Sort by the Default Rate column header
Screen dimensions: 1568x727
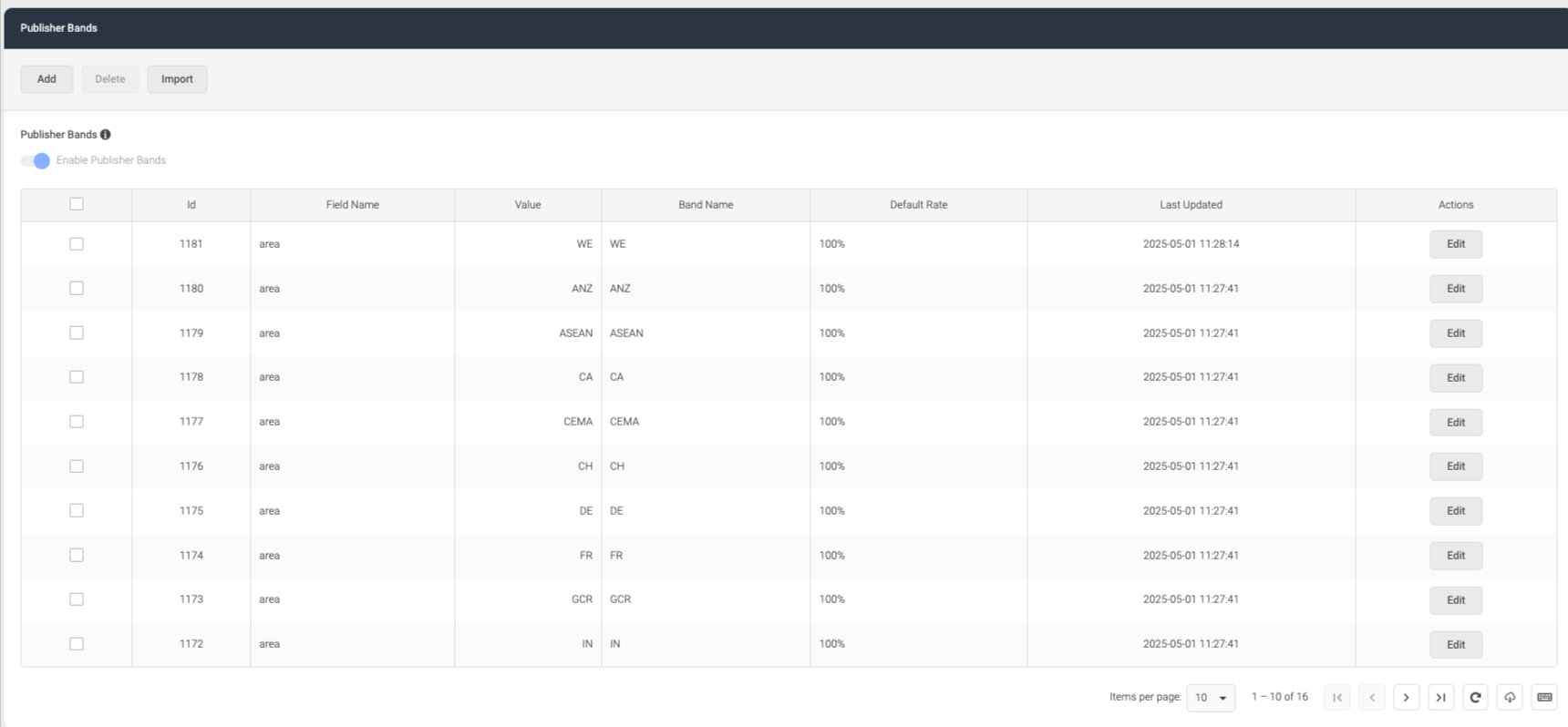point(918,205)
